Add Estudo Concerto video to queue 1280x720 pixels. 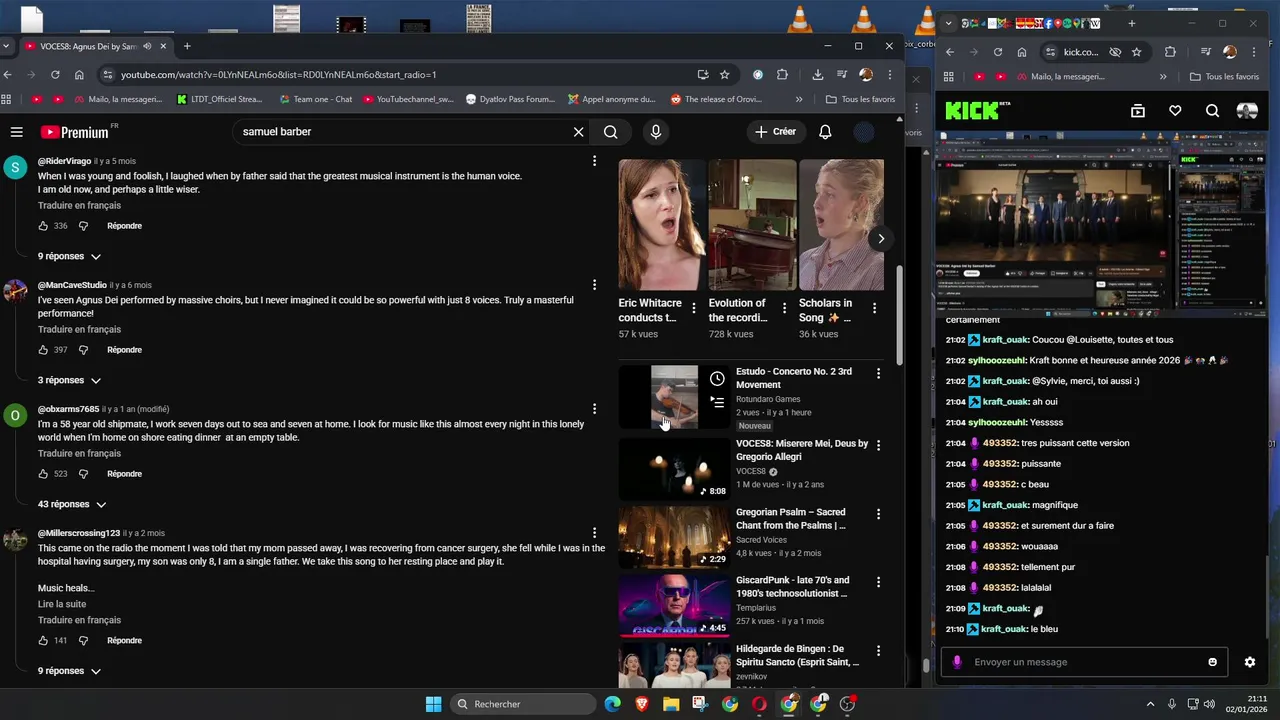pos(717,402)
